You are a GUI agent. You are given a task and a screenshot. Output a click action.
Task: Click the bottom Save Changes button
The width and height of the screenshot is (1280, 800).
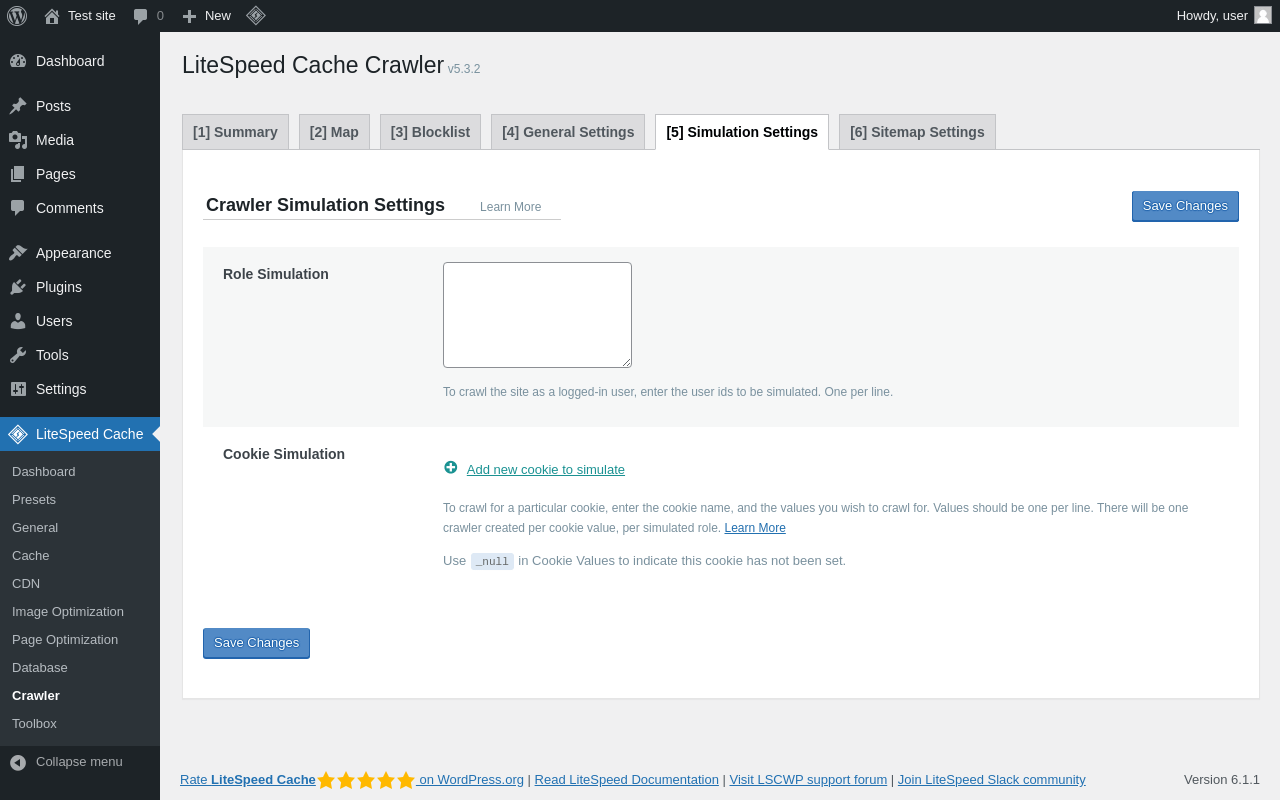pos(256,643)
